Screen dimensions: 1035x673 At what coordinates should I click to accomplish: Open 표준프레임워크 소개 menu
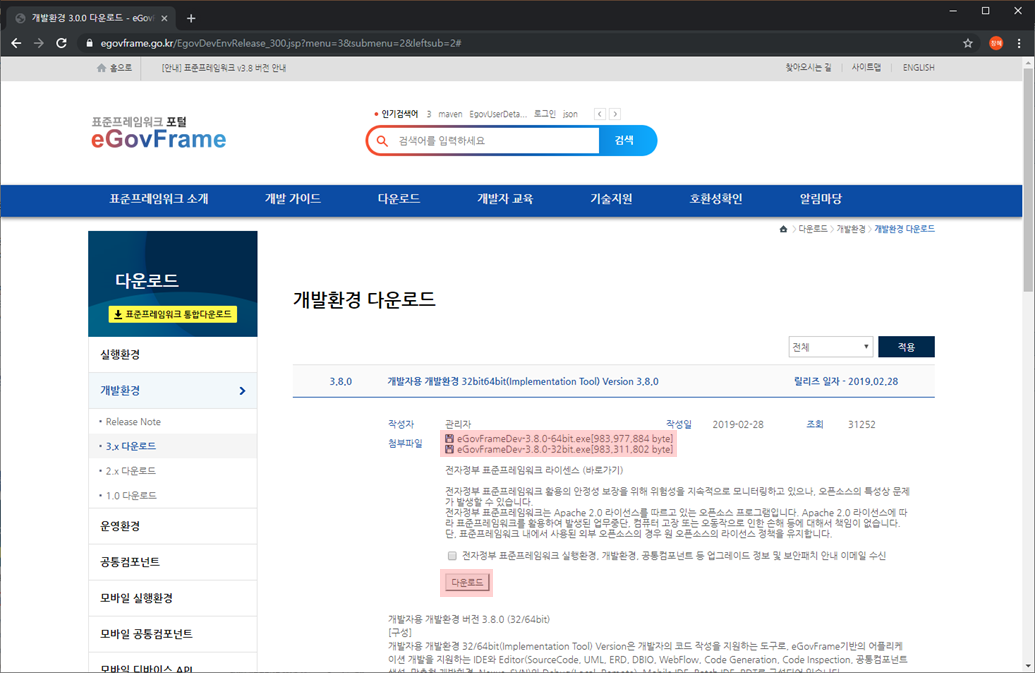point(158,199)
